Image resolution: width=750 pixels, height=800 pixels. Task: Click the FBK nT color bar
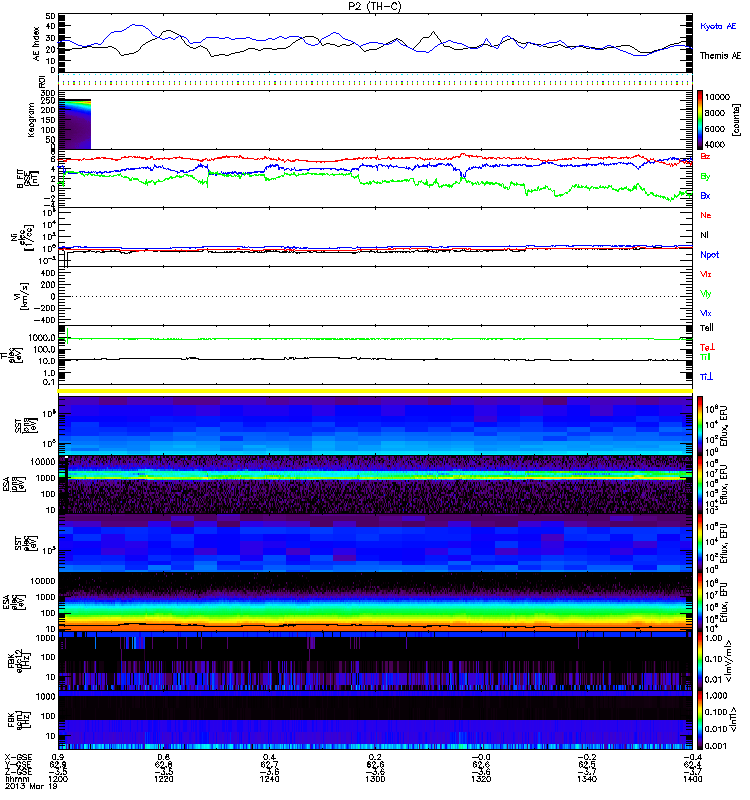point(700,720)
